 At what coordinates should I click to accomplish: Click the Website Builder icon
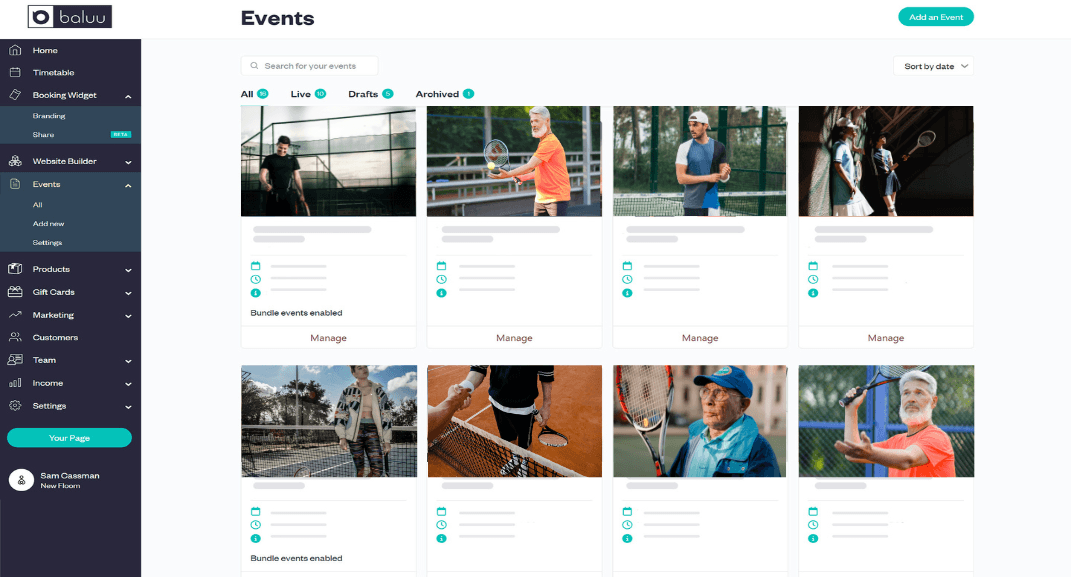coord(15,161)
